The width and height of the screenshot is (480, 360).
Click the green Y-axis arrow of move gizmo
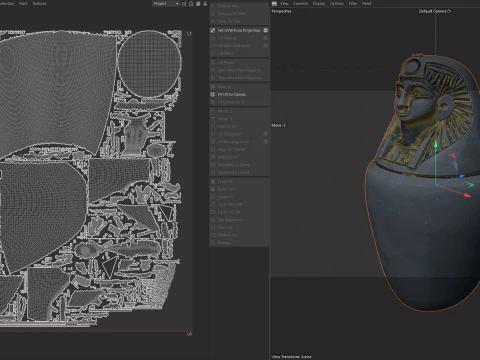pos(435,144)
